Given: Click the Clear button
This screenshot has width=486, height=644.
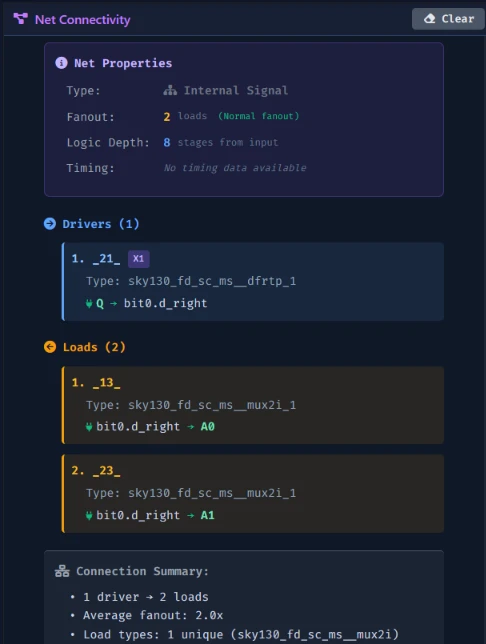Looking at the screenshot, I should pos(448,19).
